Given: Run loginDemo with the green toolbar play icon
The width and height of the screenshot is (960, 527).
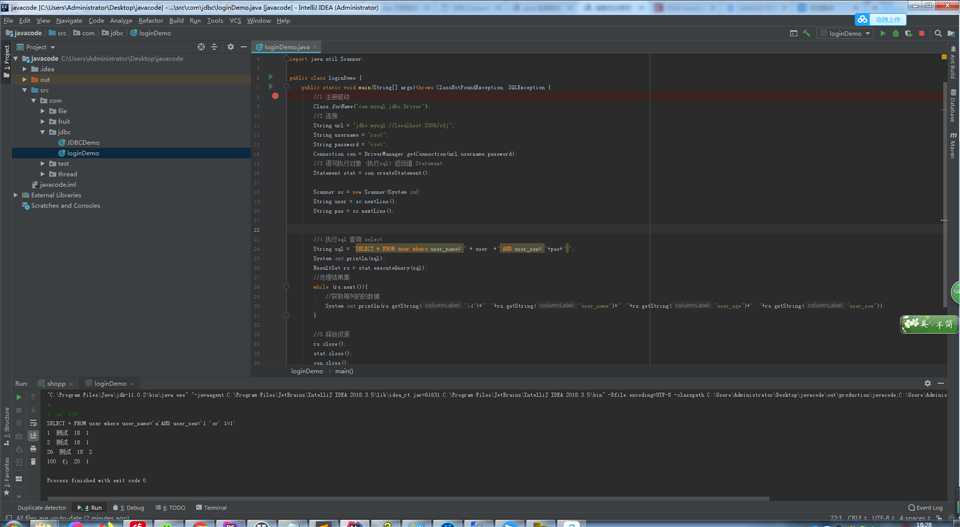Looking at the screenshot, I should (x=882, y=34).
